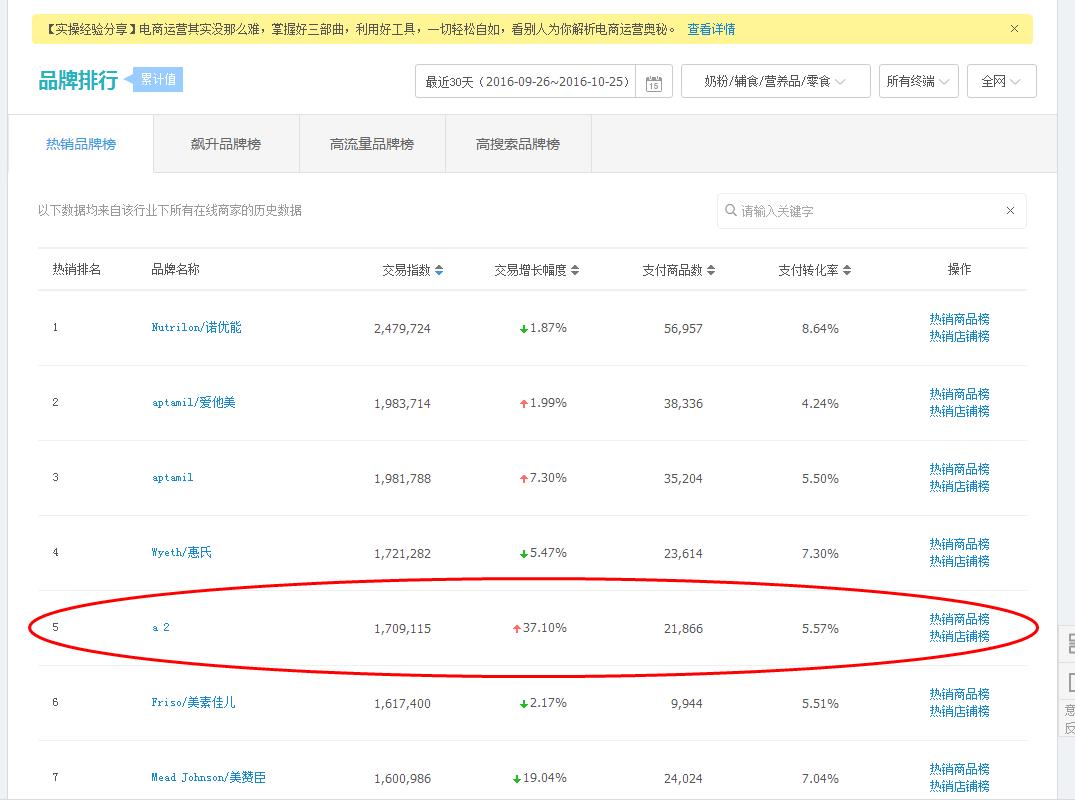This screenshot has width=1075, height=800.
Task: Switch to the 高流量品牌榜 tab
Action: tap(372, 144)
